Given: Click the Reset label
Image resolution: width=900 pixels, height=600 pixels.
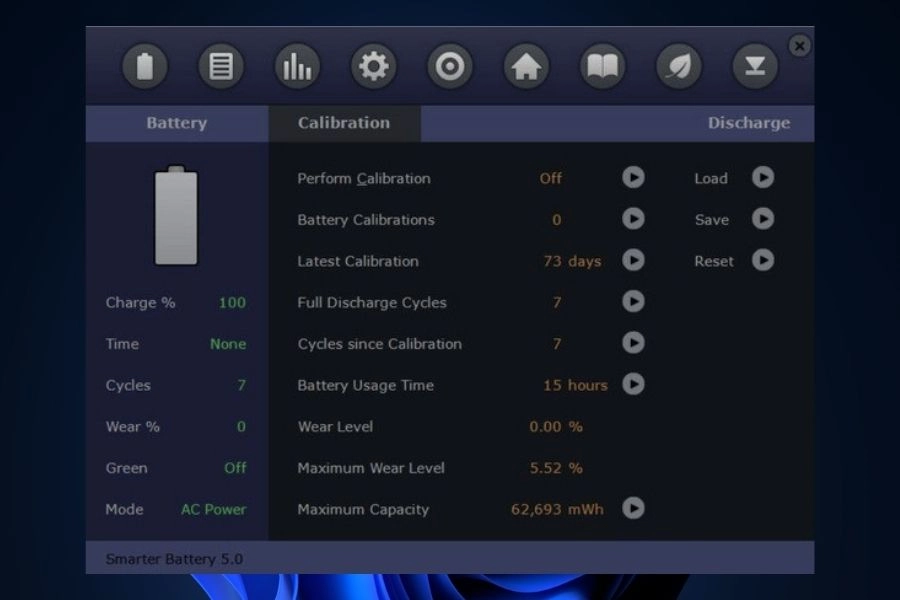Looking at the screenshot, I should 714,261.
